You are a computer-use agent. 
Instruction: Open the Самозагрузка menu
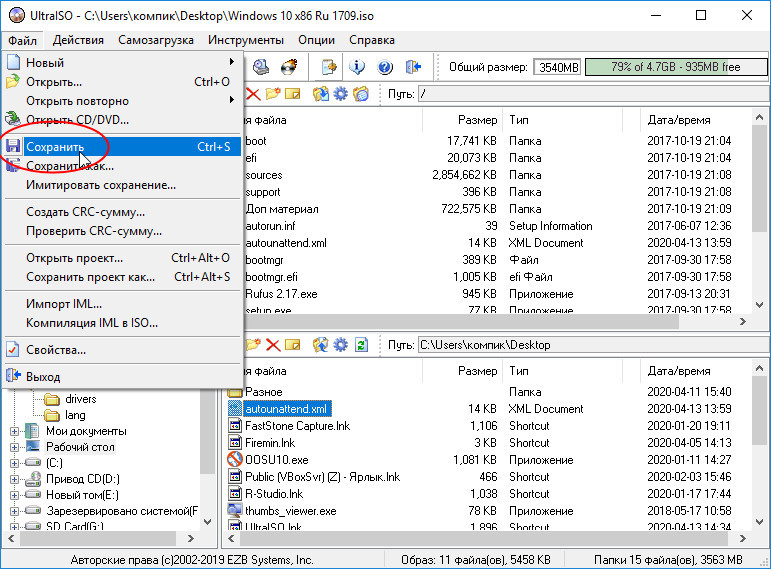click(155, 40)
